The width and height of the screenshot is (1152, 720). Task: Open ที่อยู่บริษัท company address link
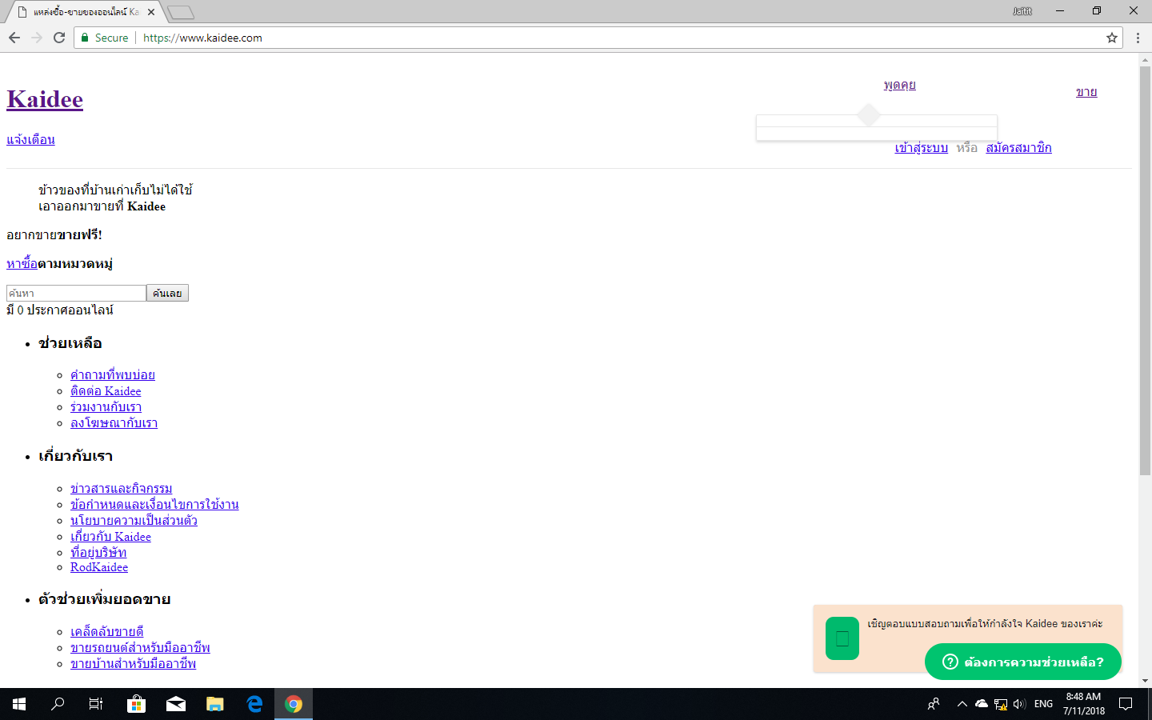click(x=98, y=552)
